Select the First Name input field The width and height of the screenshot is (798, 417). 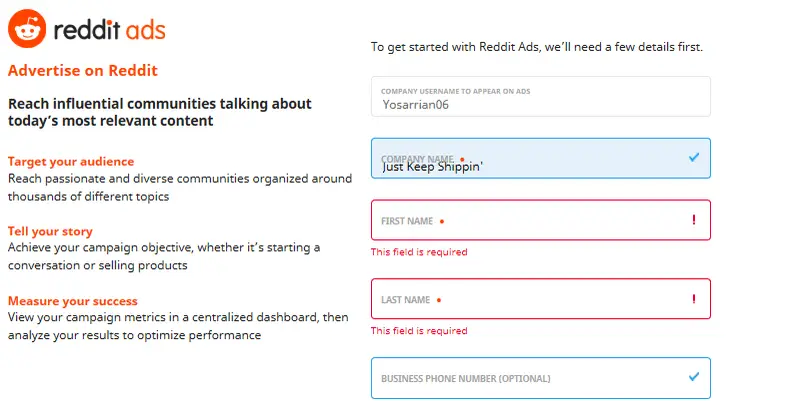pyautogui.click(x=540, y=220)
